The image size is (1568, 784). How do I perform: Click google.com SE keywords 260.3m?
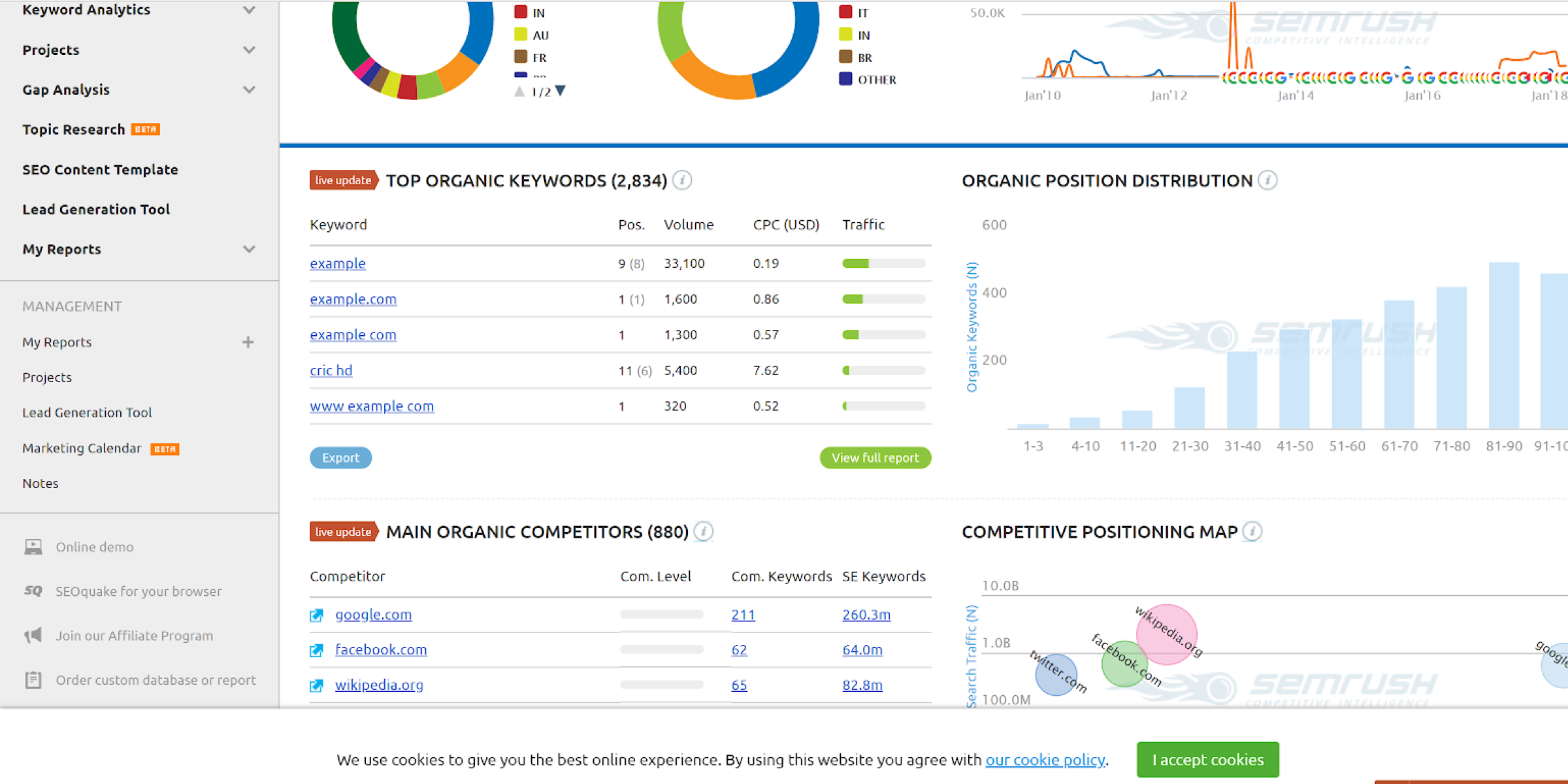(866, 615)
